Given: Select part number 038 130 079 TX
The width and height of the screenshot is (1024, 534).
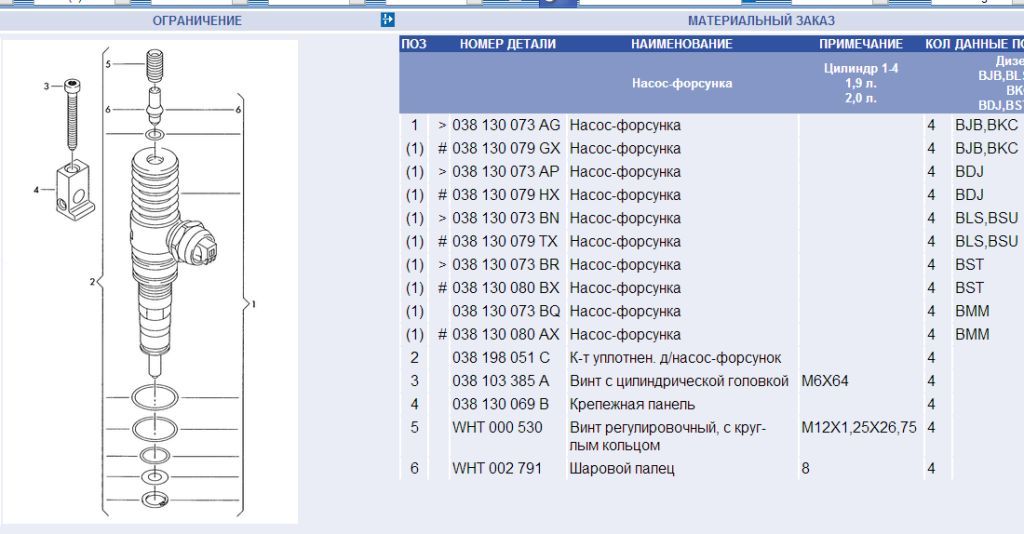Looking at the screenshot, I should point(505,242).
